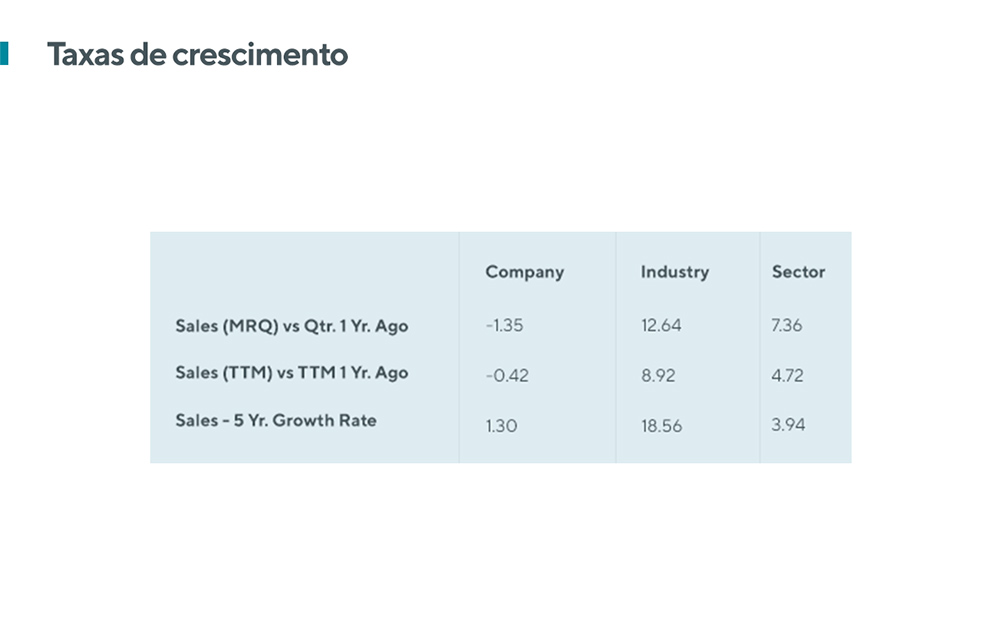1001x635 pixels.
Task: Click the industry 5-year growth value 18.56
Action: (x=661, y=426)
